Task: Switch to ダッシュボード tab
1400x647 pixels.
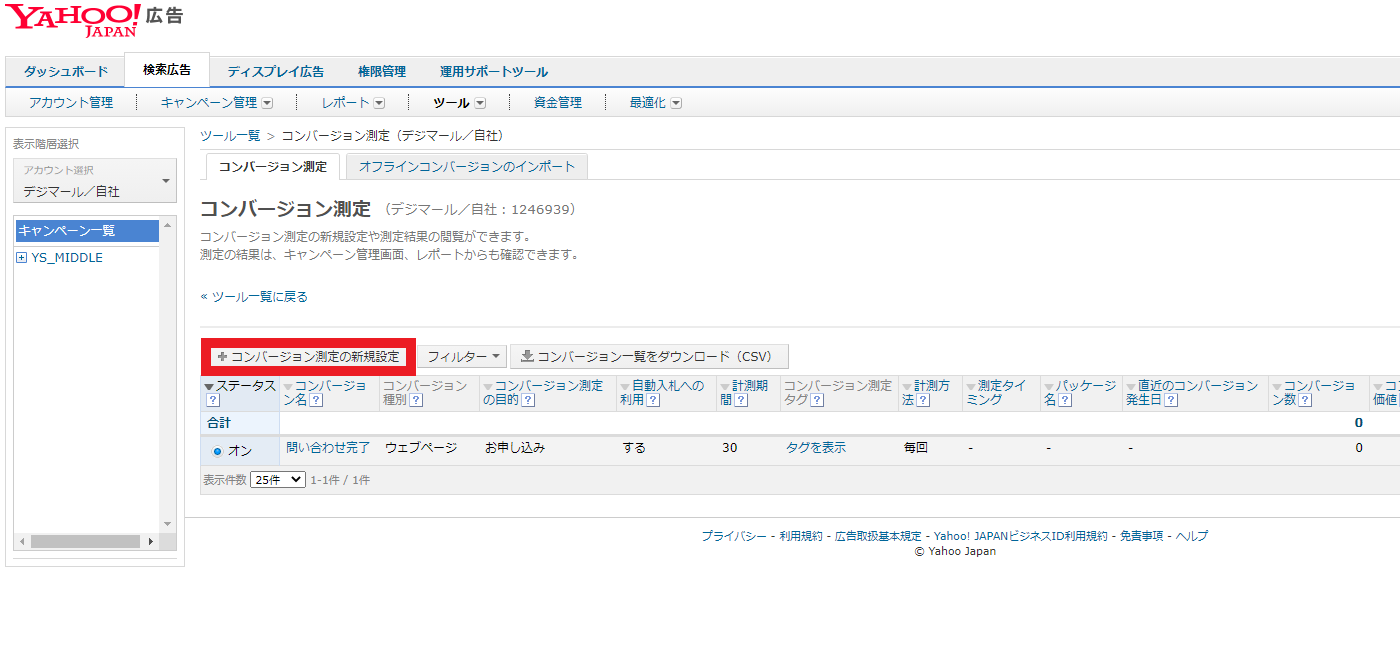Action: pos(65,71)
